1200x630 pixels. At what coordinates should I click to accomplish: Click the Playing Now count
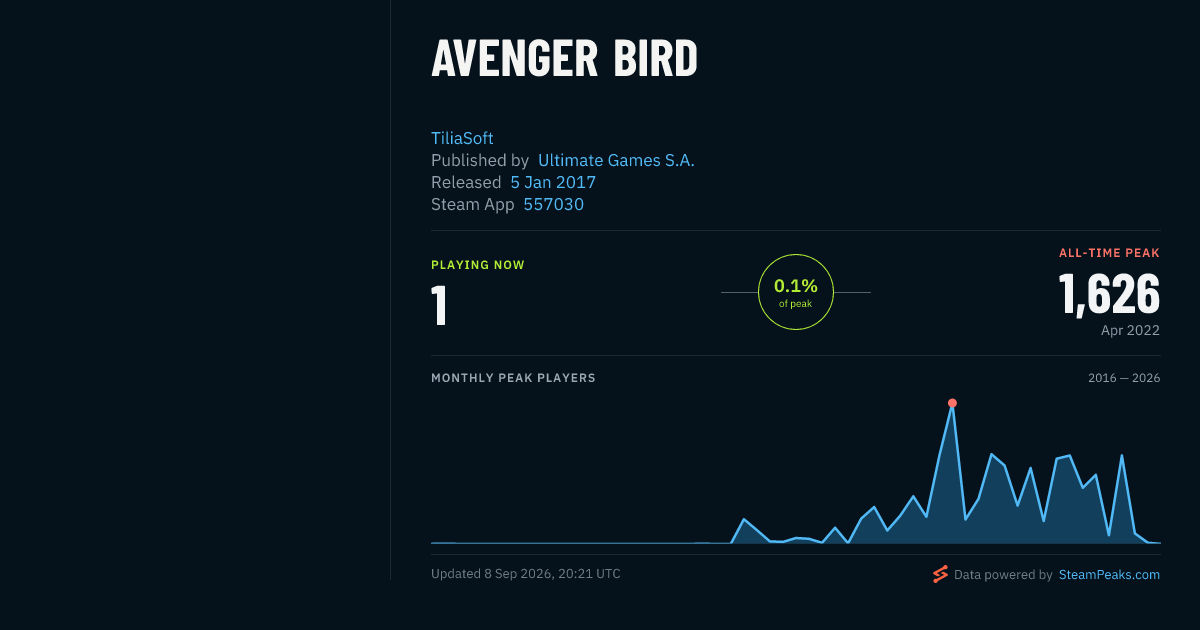439,306
